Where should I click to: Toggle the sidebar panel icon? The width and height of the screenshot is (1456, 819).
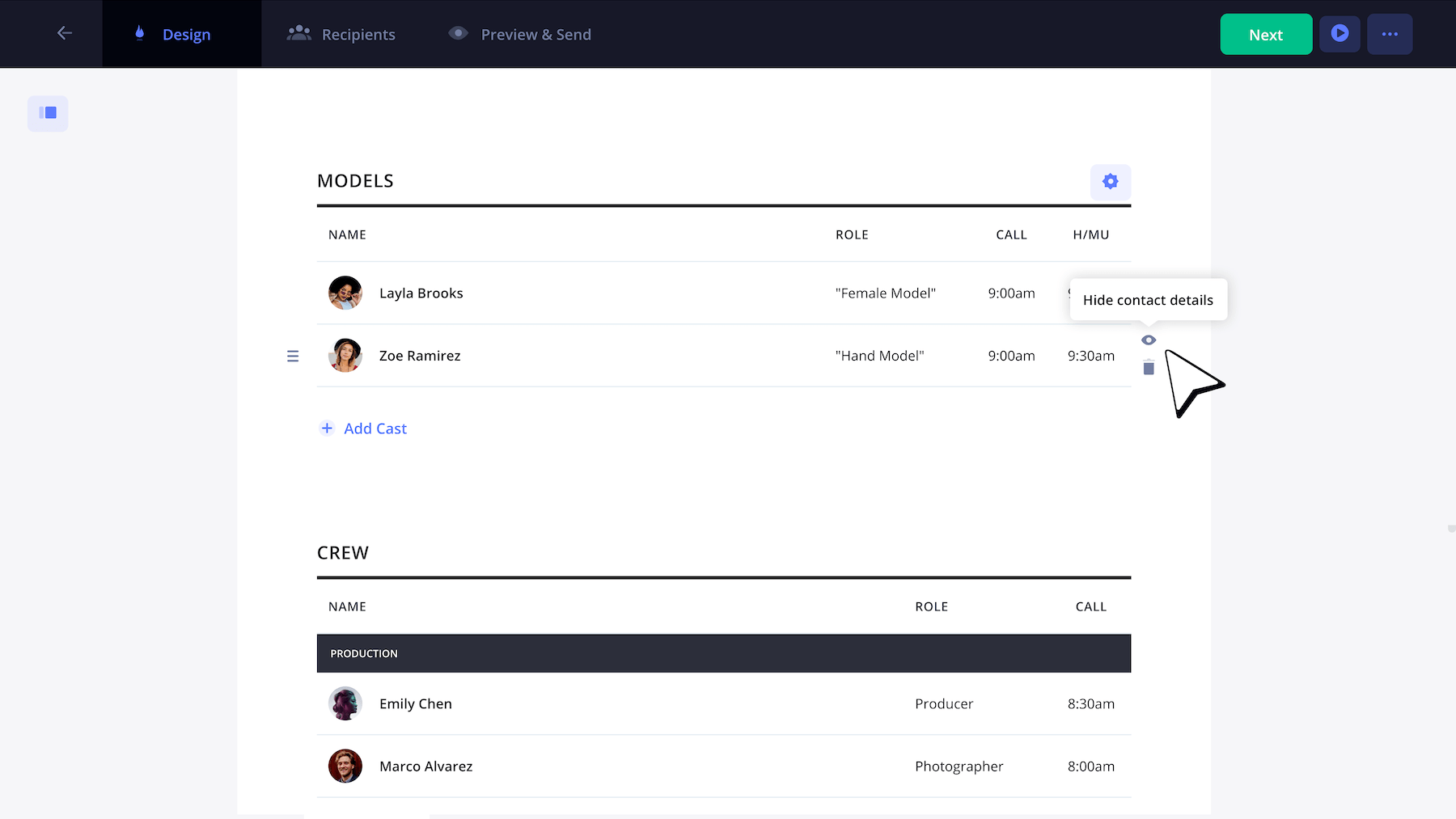click(48, 113)
